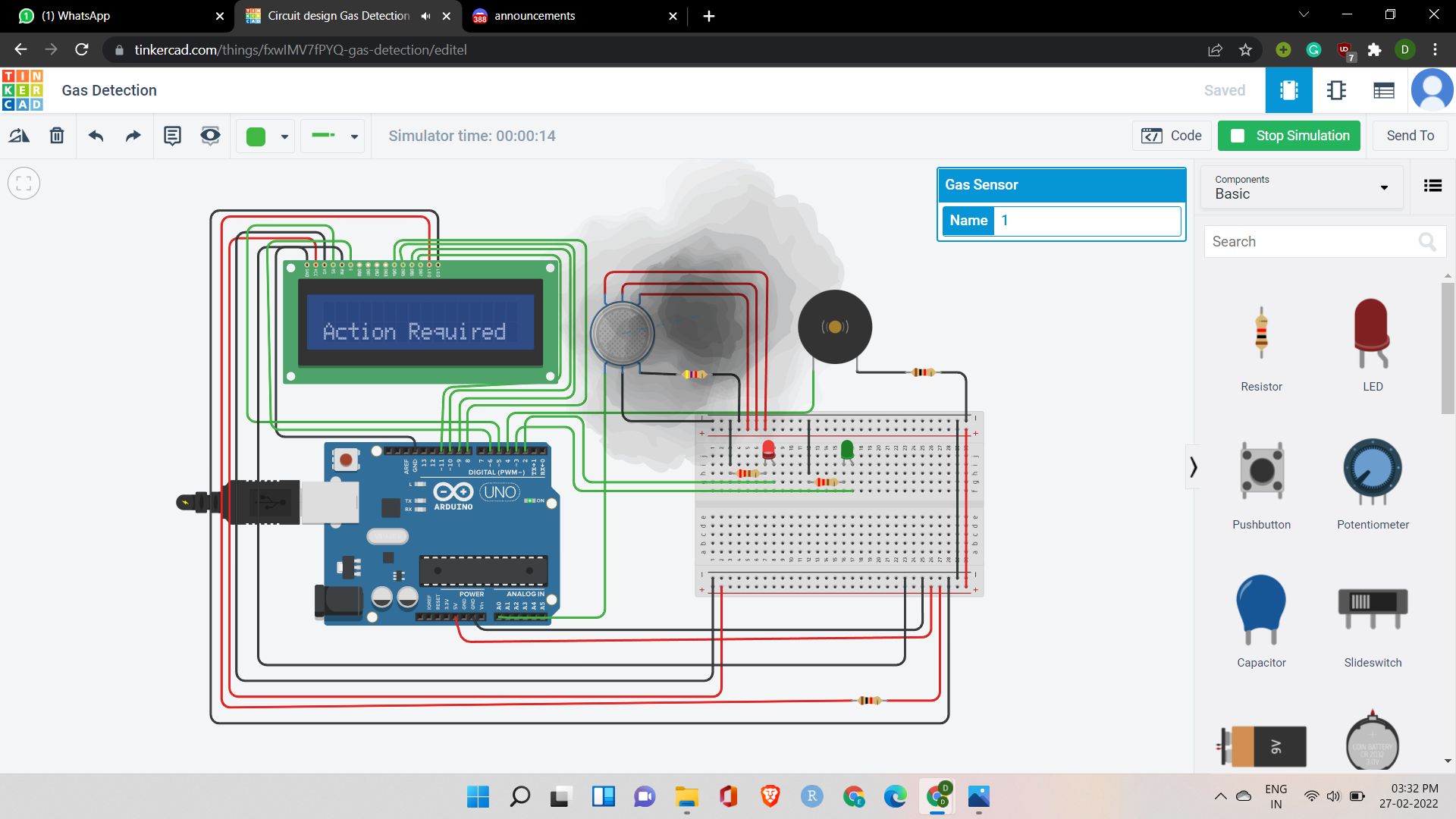This screenshot has height=819, width=1456.
Task: Open the Code editor button
Action: click(x=1172, y=136)
